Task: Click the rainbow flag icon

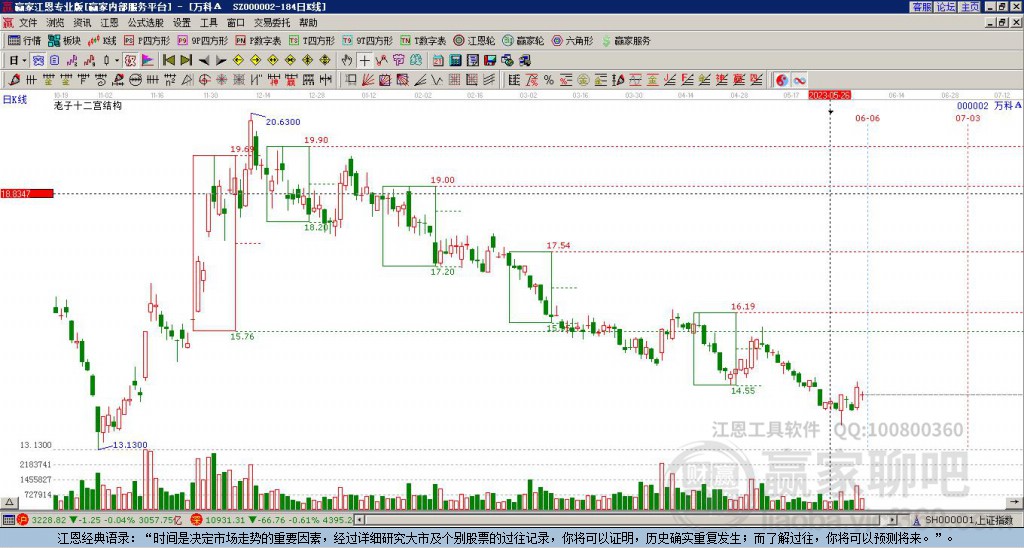Action: pos(148,61)
